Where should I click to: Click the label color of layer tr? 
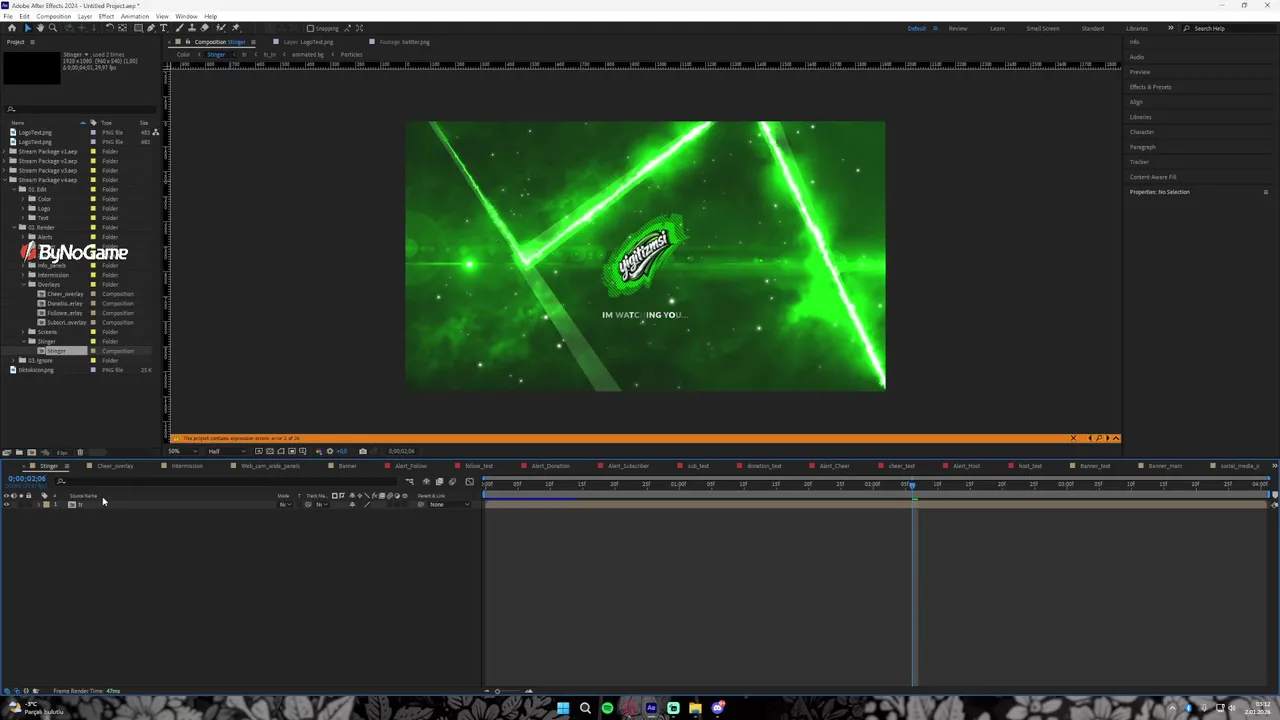click(x=46, y=504)
